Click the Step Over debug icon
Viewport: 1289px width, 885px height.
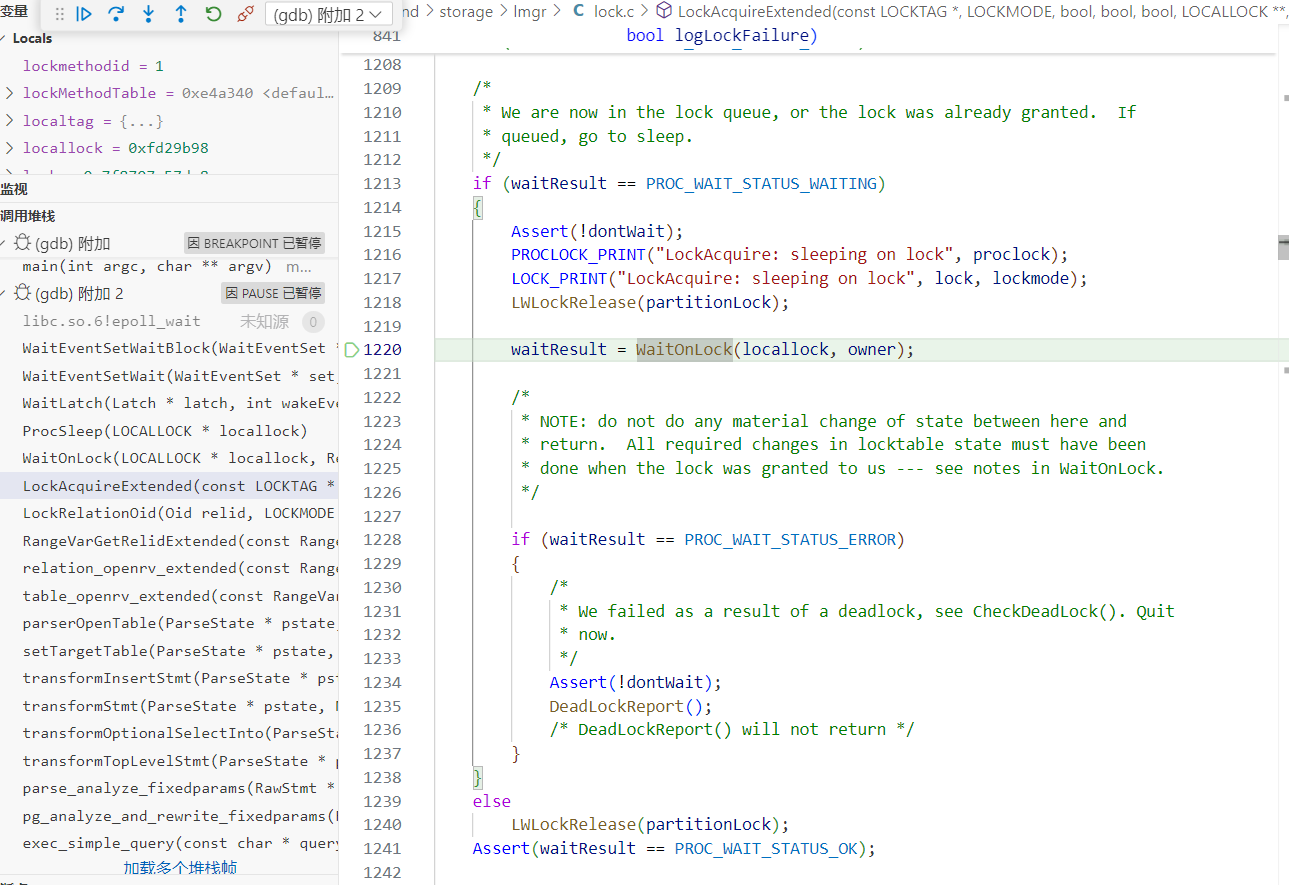click(116, 14)
